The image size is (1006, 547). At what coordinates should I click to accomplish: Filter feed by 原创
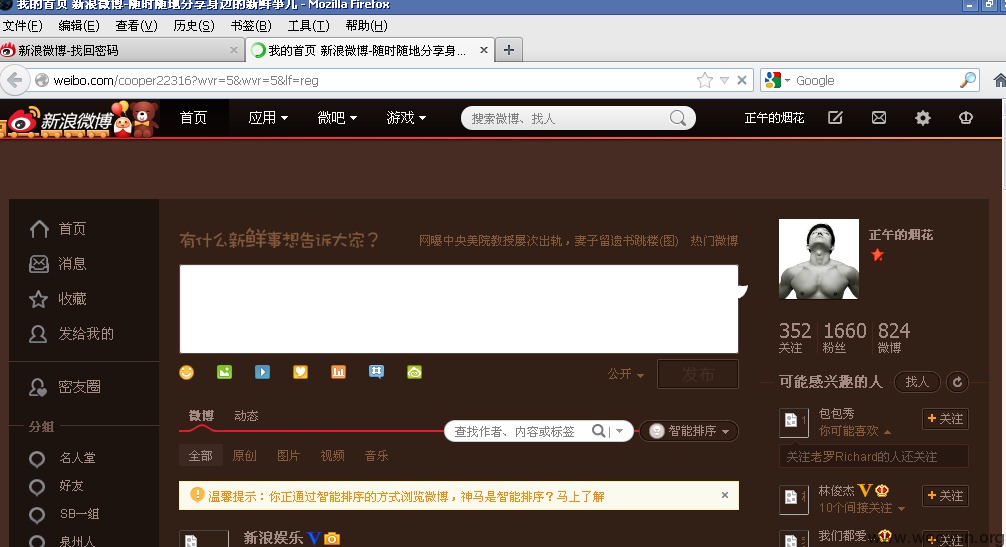(x=244, y=455)
